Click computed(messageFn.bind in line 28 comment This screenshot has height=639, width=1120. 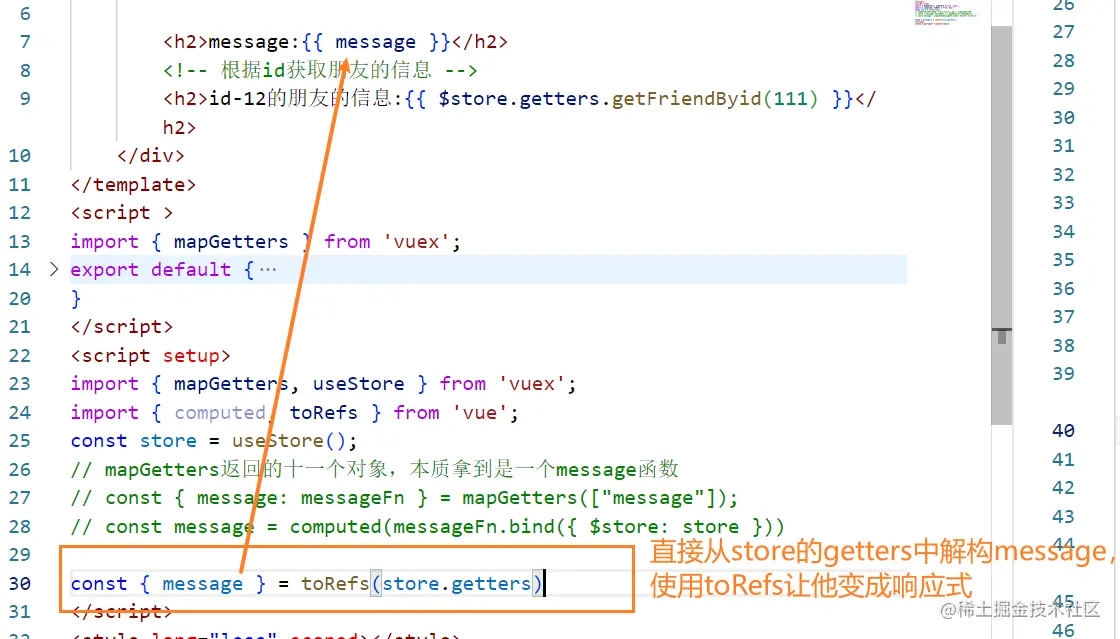422,527
